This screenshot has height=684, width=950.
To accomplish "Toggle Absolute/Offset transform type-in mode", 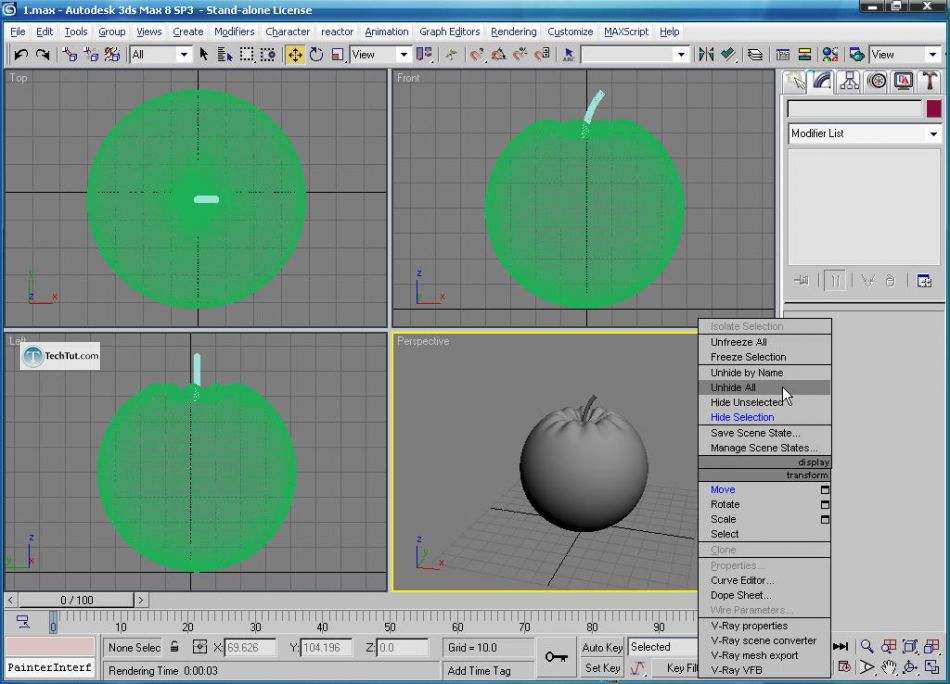I will point(199,647).
